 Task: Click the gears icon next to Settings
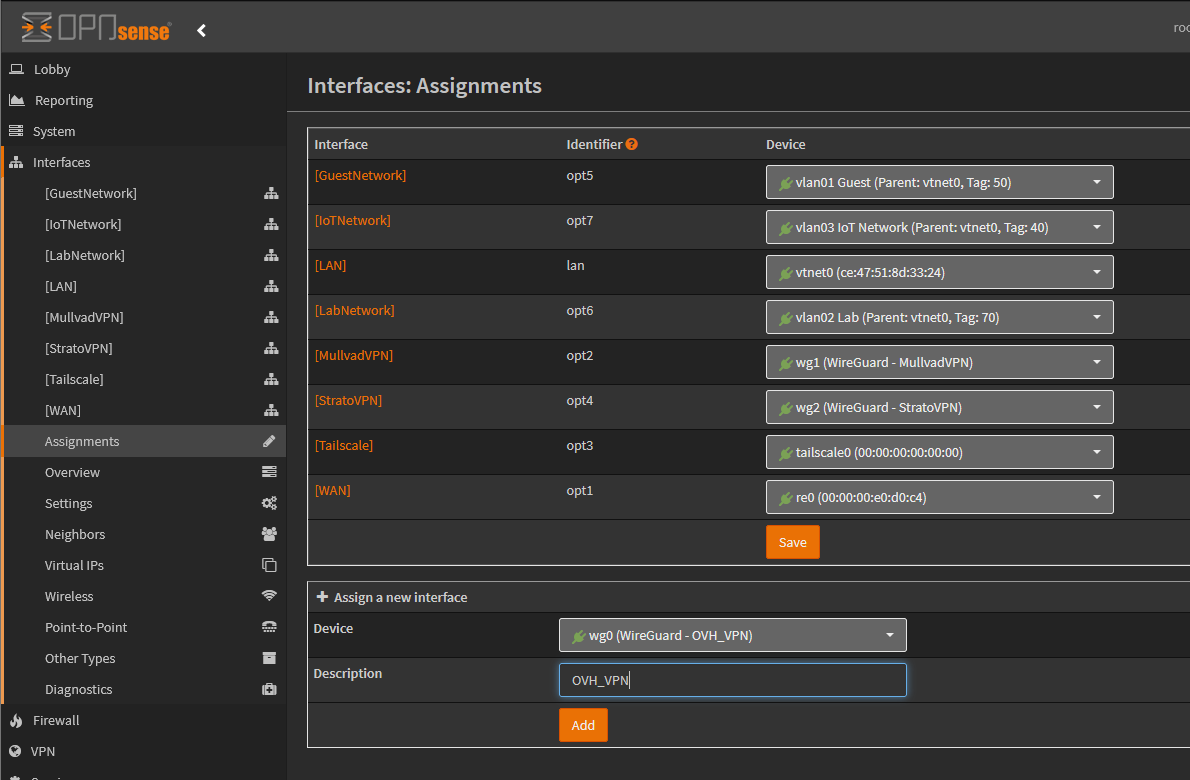(269, 503)
